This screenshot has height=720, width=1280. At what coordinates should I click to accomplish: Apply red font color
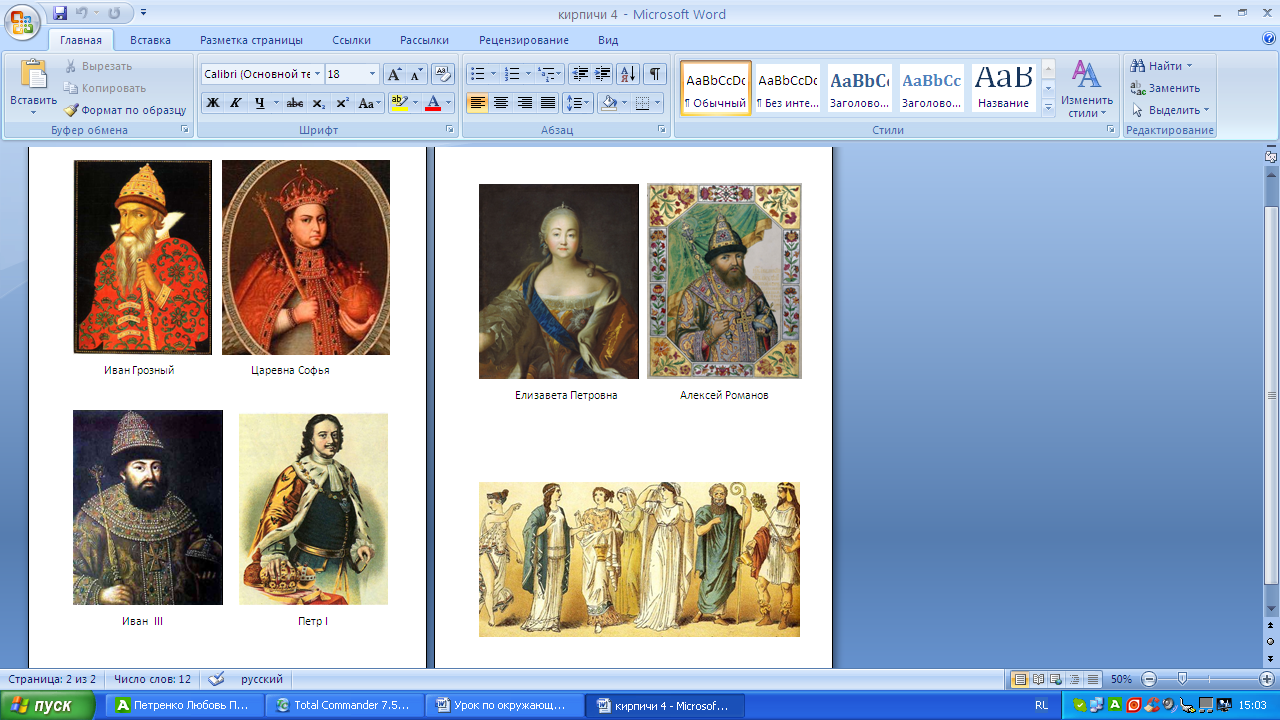433,103
